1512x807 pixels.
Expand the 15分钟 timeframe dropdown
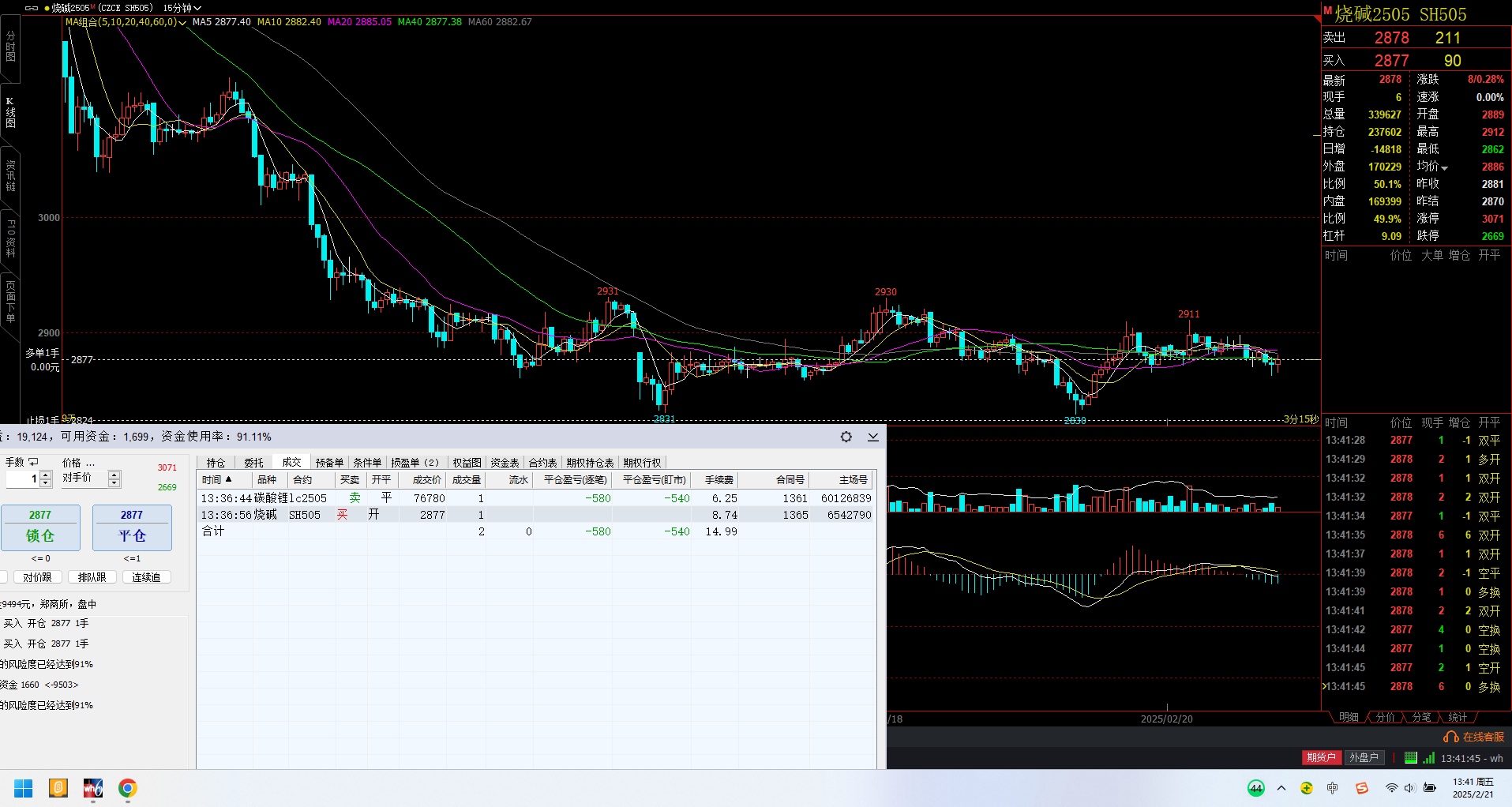(182, 8)
